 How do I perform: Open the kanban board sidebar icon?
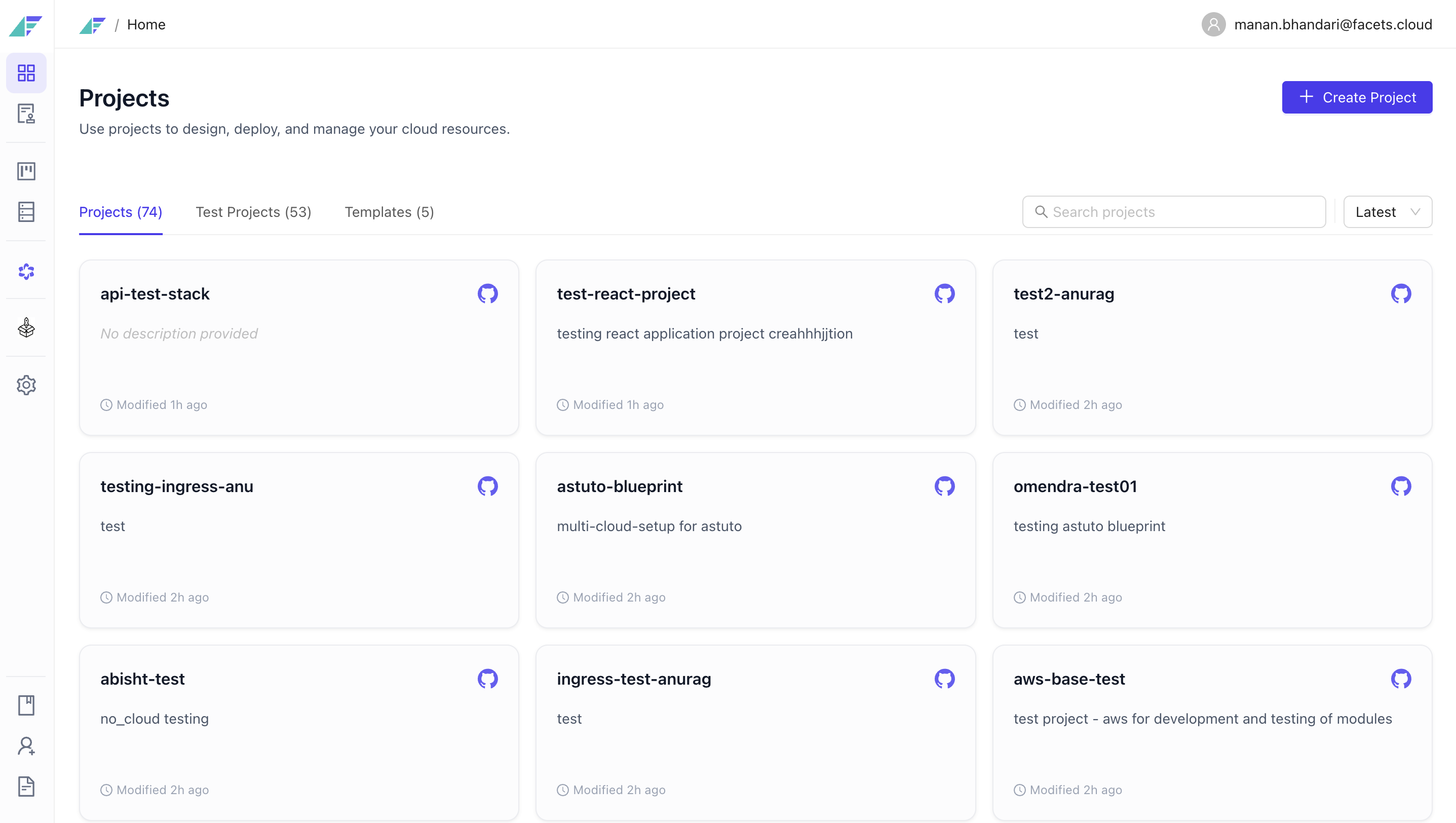click(x=26, y=171)
